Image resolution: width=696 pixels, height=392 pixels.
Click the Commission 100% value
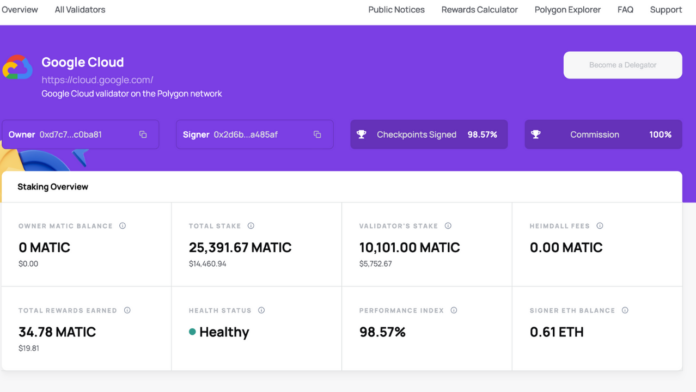[660, 135]
